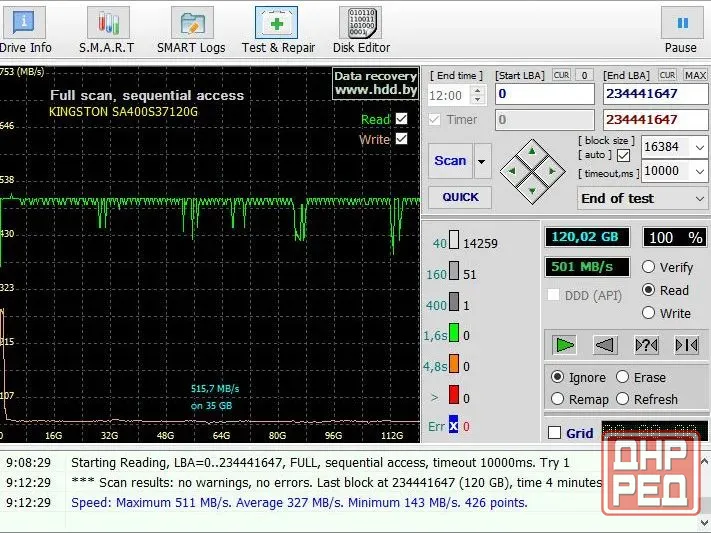Click the Start LBA CUR button
Screen dimensions: 711x533
click(561, 75)
